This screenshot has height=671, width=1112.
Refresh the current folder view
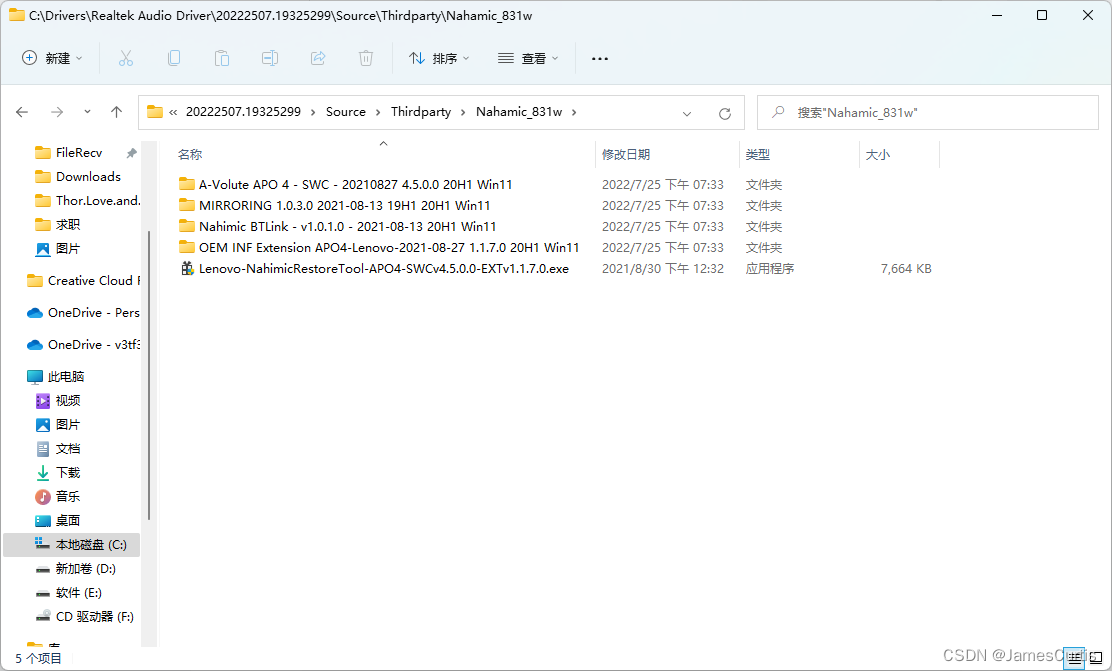point(725,113)
